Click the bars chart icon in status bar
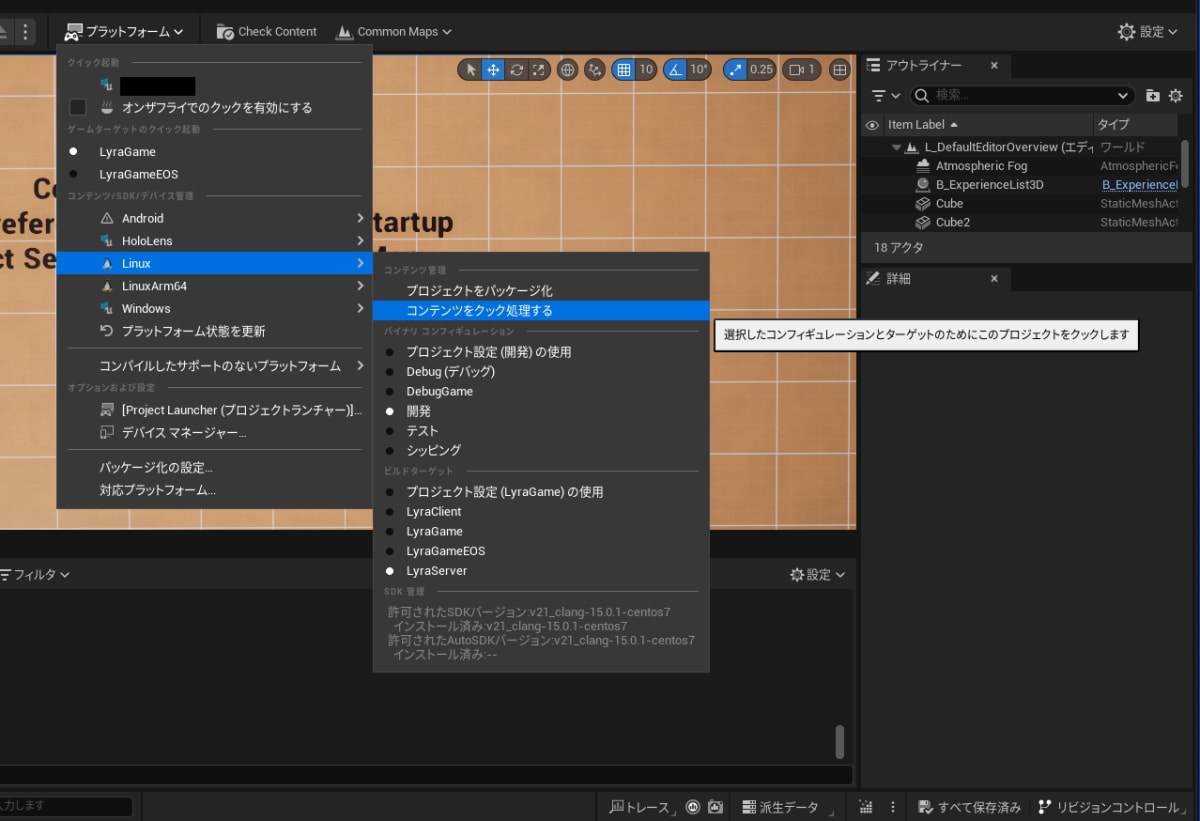This screenshot has width=1200, height=821. 866,807
